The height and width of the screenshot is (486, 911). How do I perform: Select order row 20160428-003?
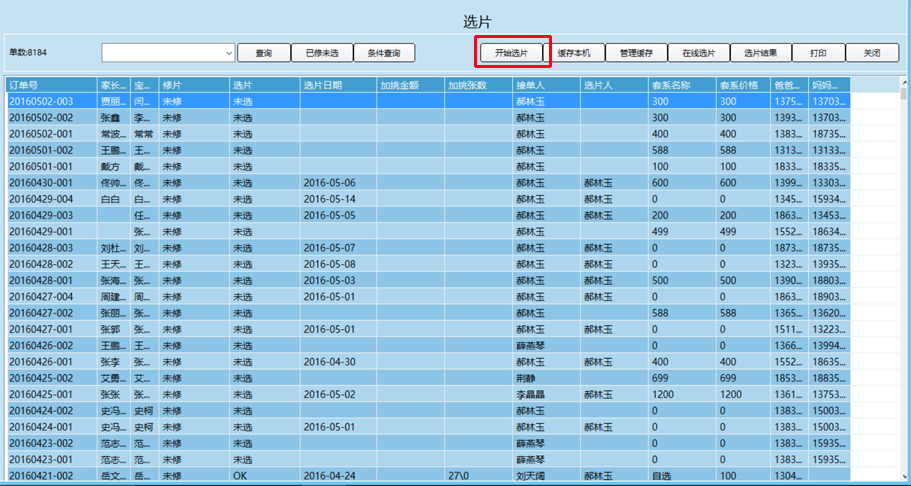click(x=428, y=248)
